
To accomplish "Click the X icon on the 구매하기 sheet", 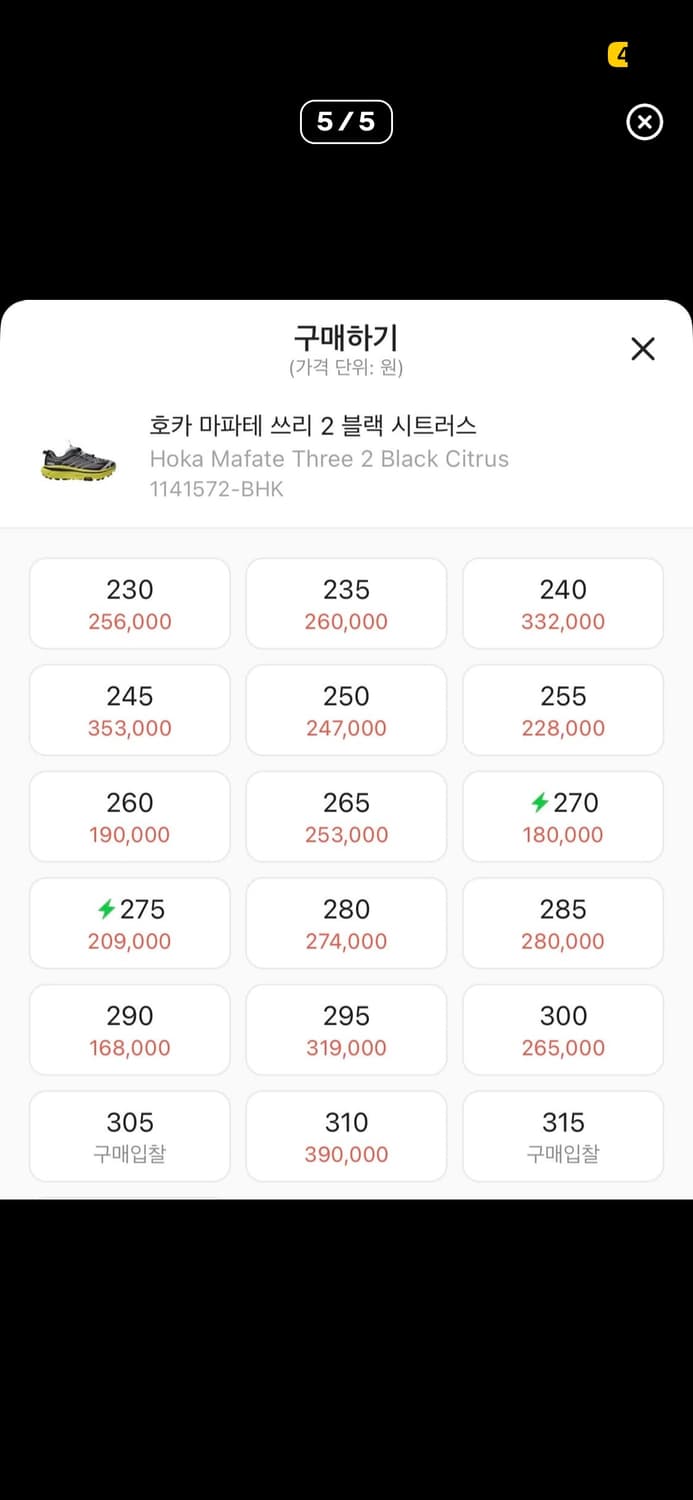I will coord(642,348).
